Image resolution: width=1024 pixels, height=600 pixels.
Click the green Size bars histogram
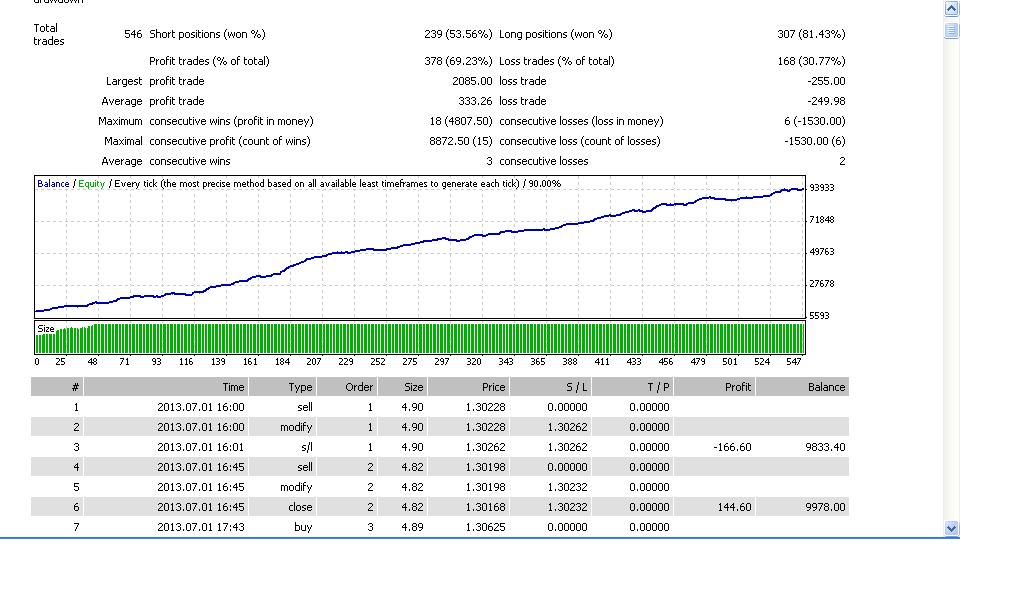[419, 338]
